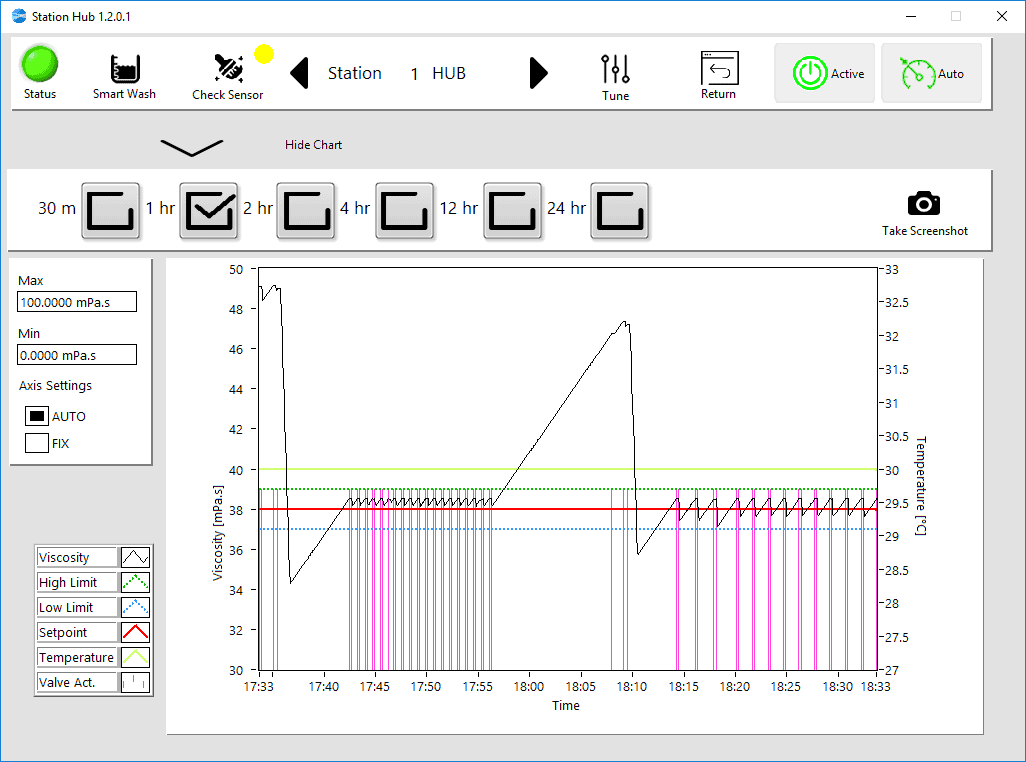The image size is (1026, 762).
Task: Click the green Status indicator light
Action: tap(40, 64)
